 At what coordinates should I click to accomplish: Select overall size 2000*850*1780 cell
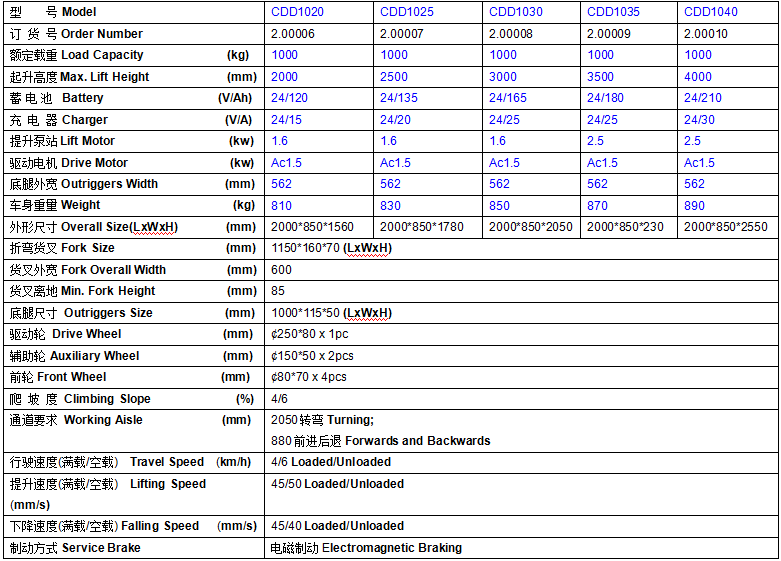[422, 227]
